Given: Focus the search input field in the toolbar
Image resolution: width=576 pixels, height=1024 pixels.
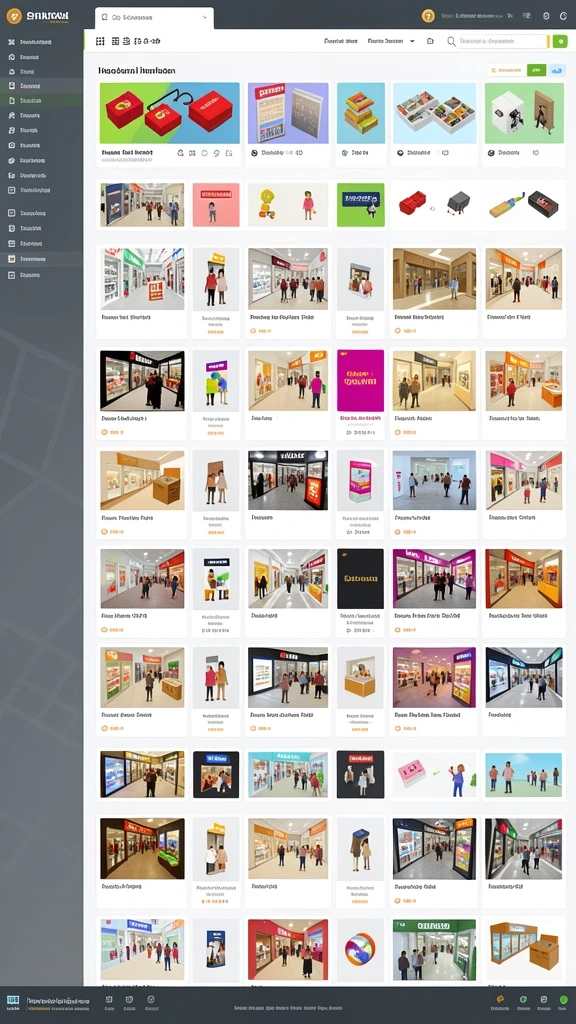Looking at the screenshot, I should 503,41.
